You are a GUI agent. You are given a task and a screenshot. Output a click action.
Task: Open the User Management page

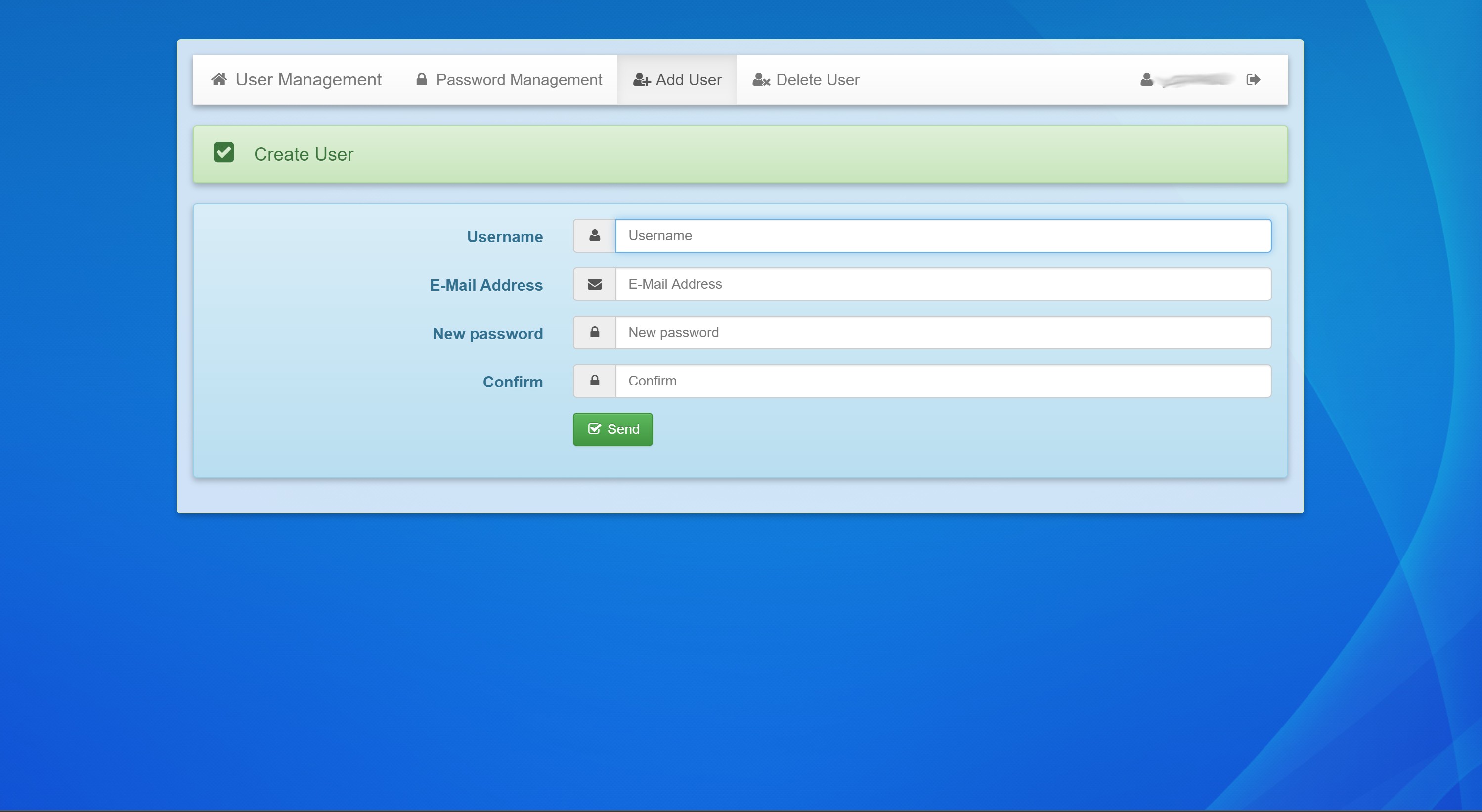point(308,80)
